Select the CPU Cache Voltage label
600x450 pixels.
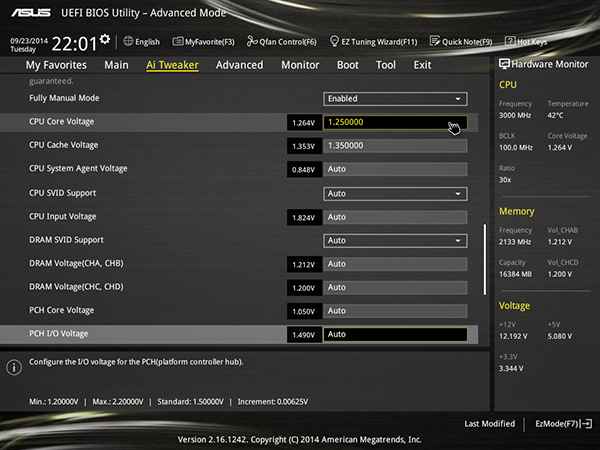64,145
